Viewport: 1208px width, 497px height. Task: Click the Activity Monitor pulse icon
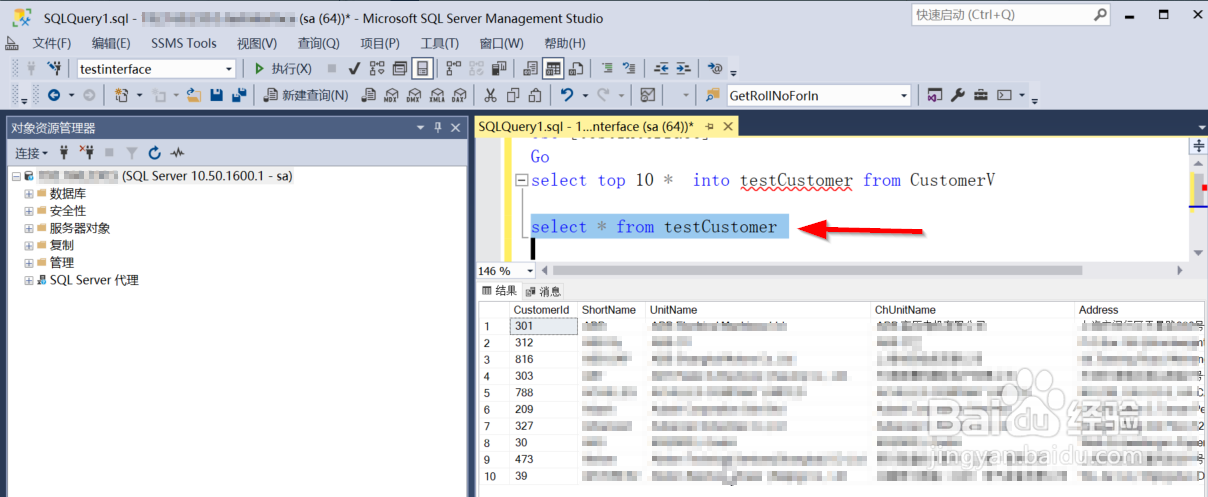(x=177, y=153)
